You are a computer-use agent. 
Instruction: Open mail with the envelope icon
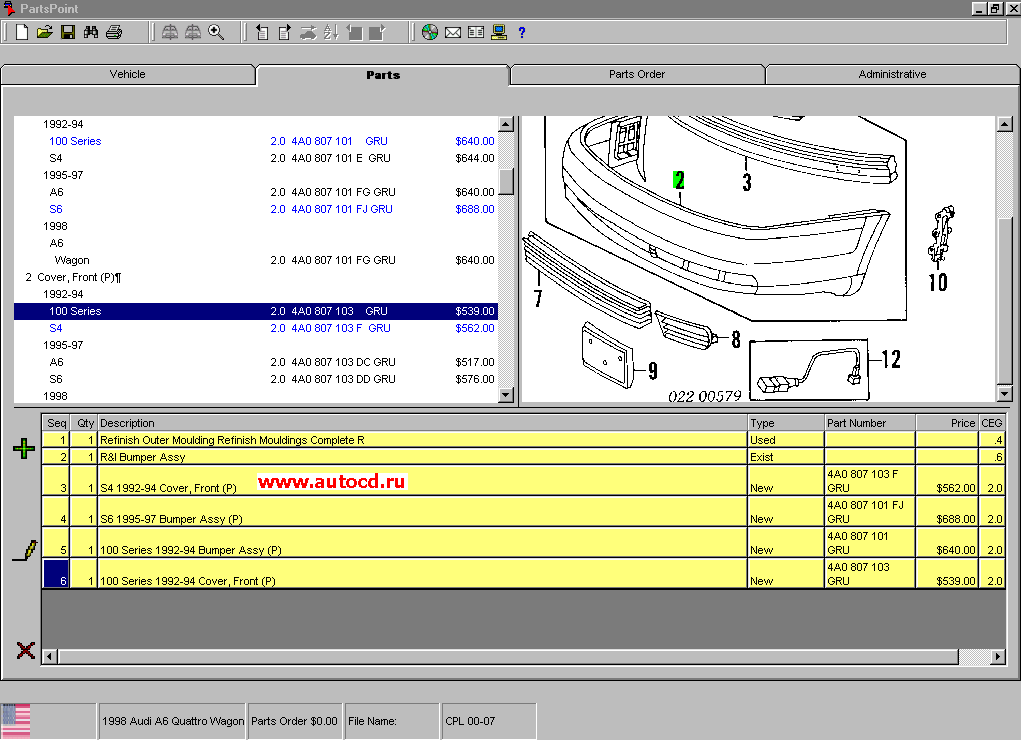pyautogui.click(x=453, y=32)
